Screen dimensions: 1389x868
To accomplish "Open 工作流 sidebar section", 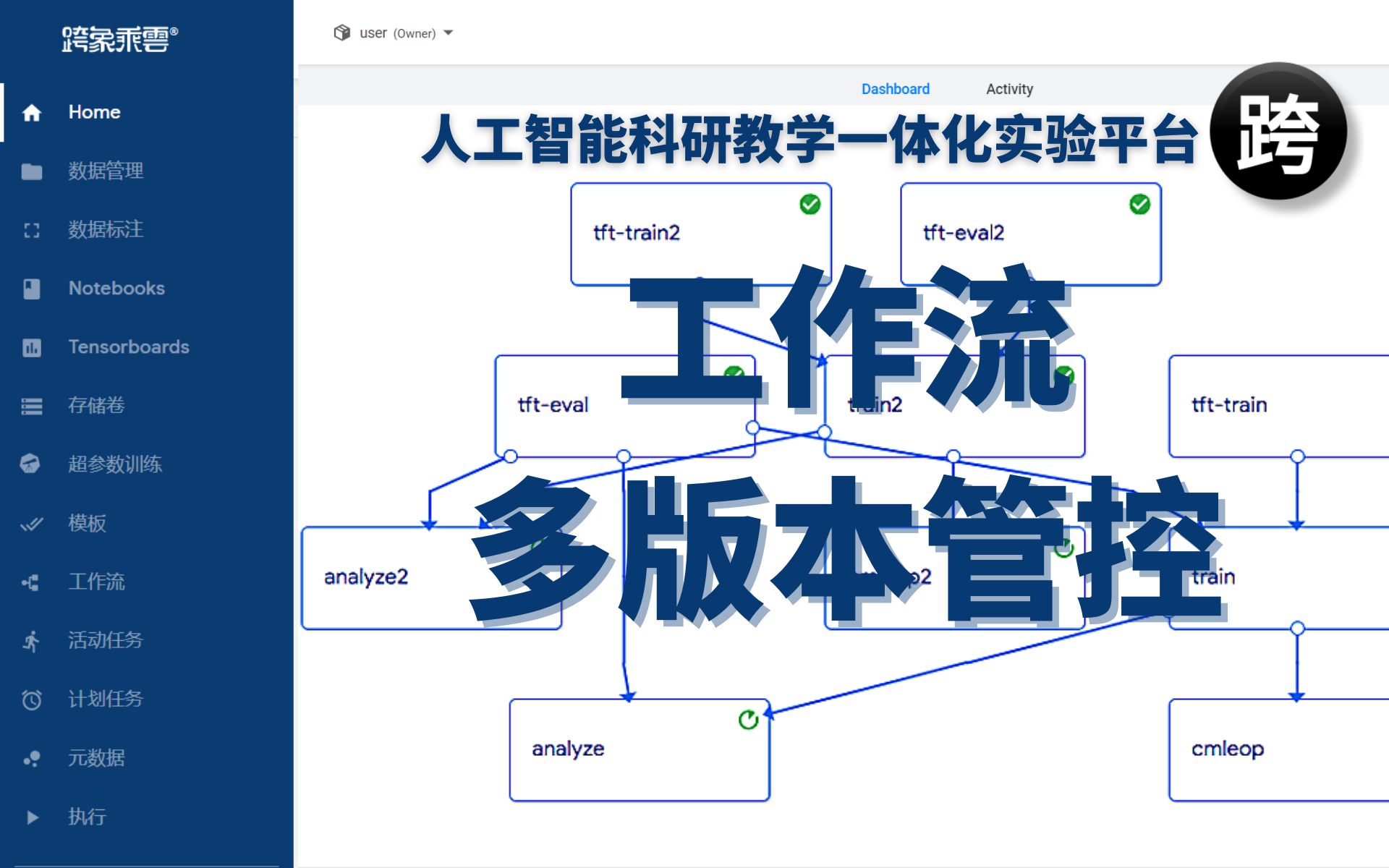I will (96, 582).
